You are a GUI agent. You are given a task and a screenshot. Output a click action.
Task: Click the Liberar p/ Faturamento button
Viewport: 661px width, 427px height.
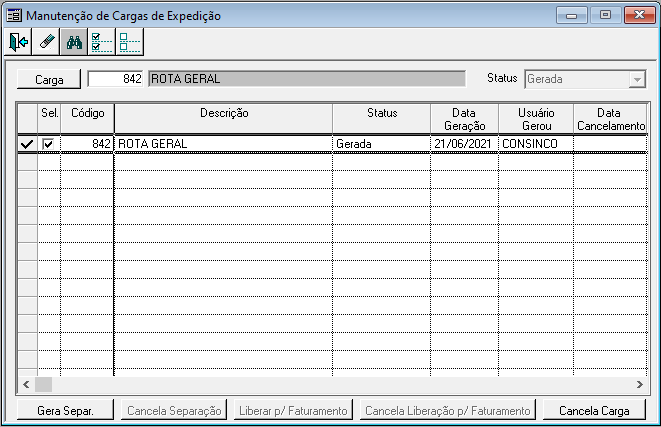293,410
